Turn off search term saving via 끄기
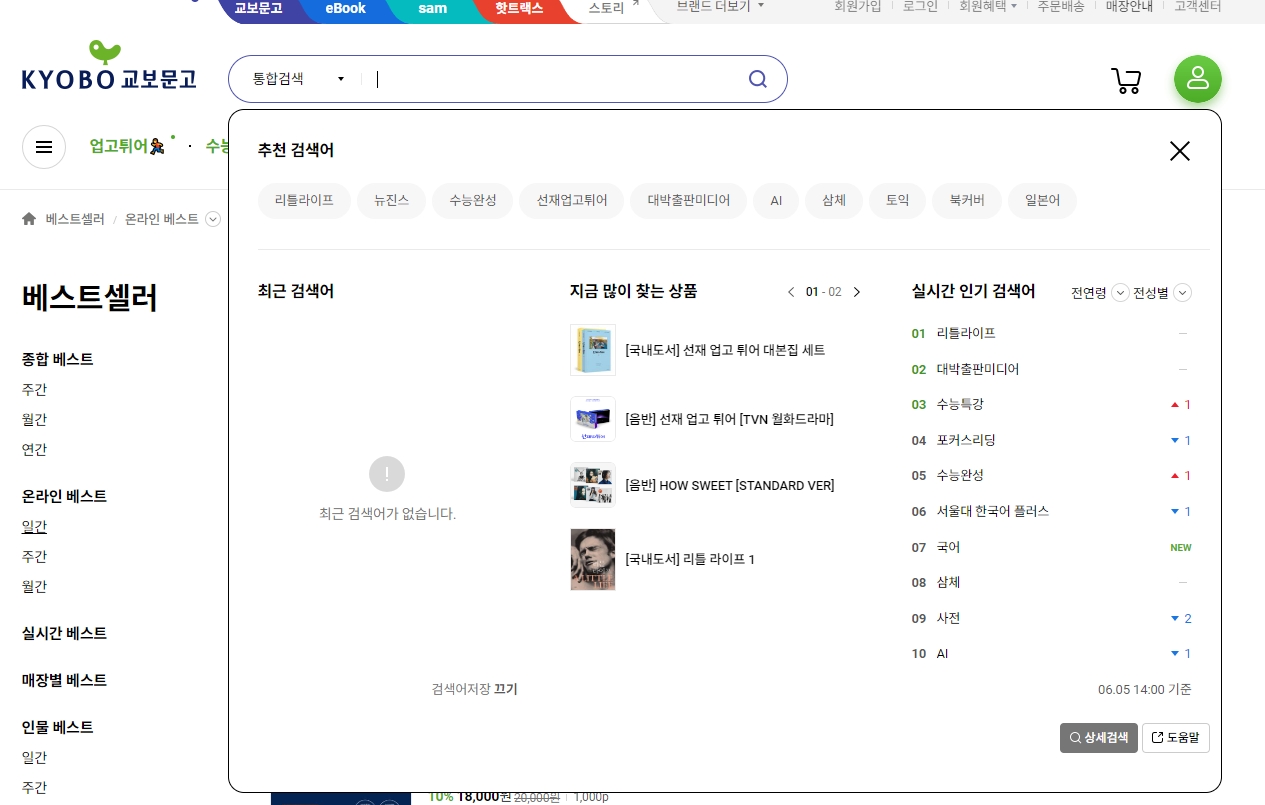Viewport: 1265px width, 805px height. (x=505, y=689)
